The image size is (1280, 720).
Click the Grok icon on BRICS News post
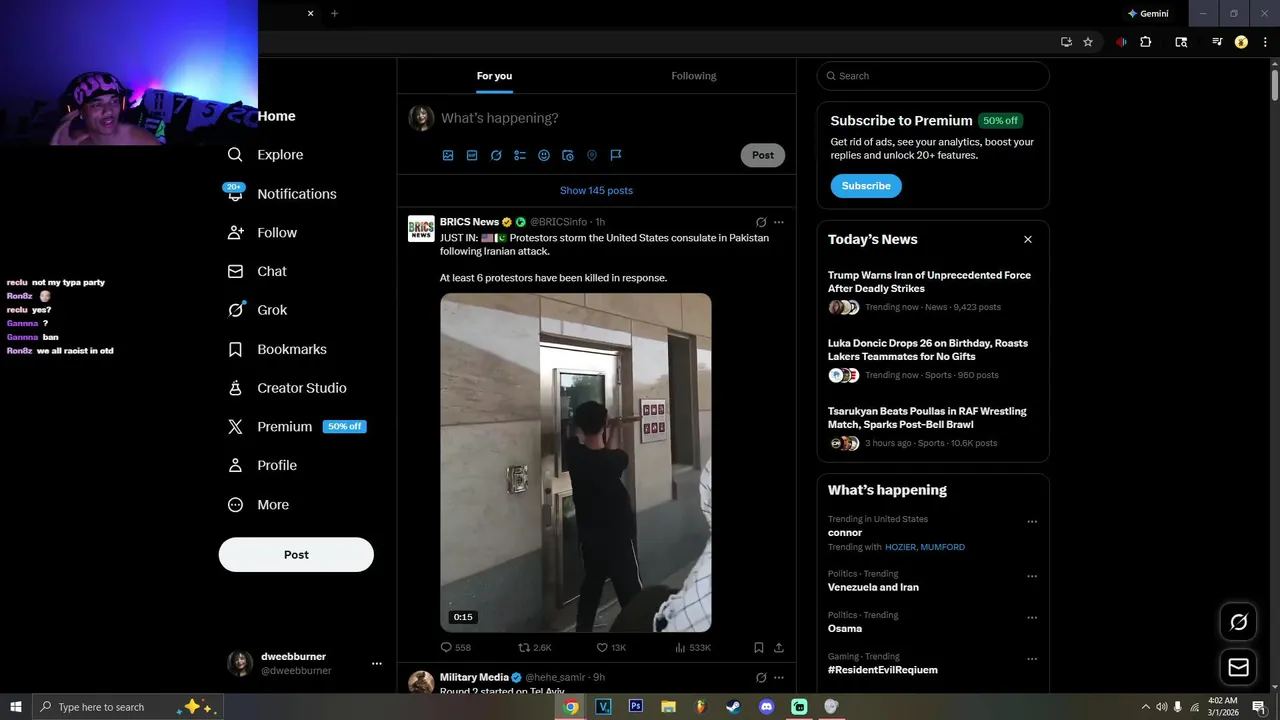pos(761,222)
